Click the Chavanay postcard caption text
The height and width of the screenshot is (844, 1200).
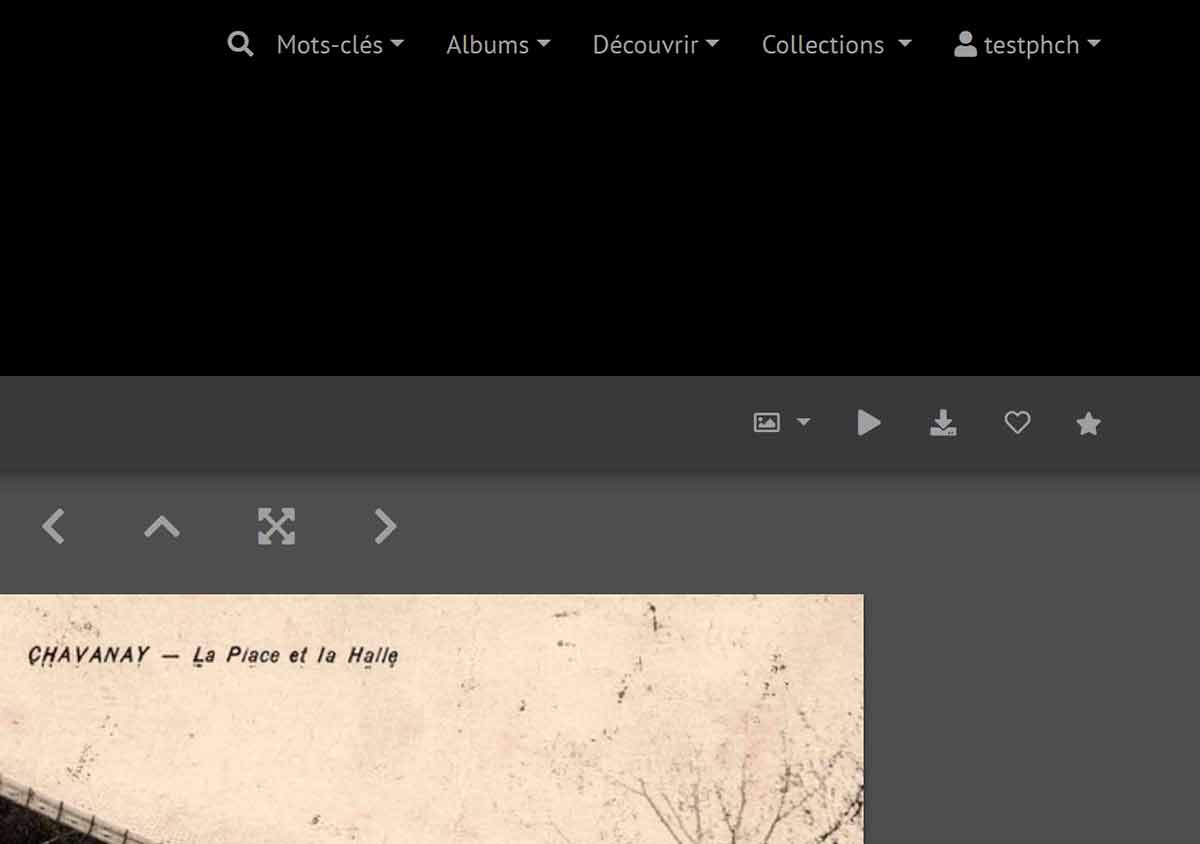pyautogui.click(x=213, y=656)
